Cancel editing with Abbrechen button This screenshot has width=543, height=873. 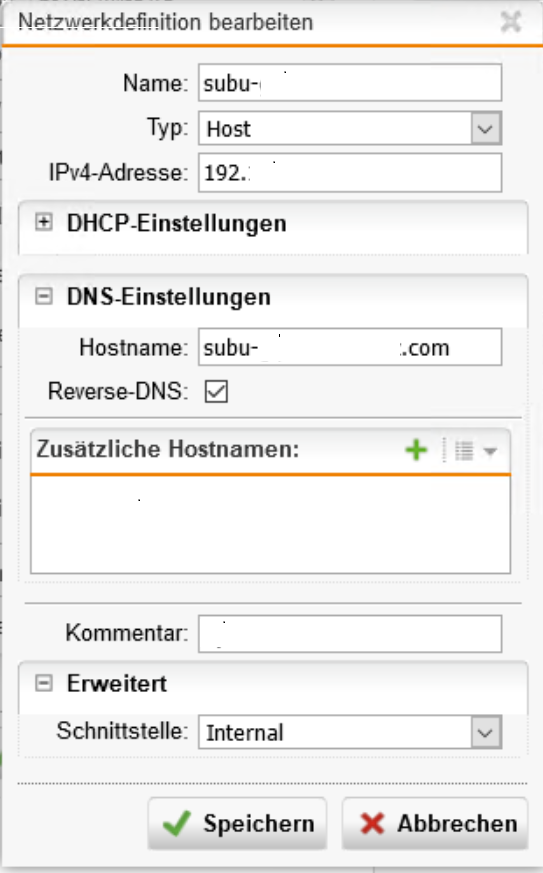pyautogui.click(x=435, y=823)
